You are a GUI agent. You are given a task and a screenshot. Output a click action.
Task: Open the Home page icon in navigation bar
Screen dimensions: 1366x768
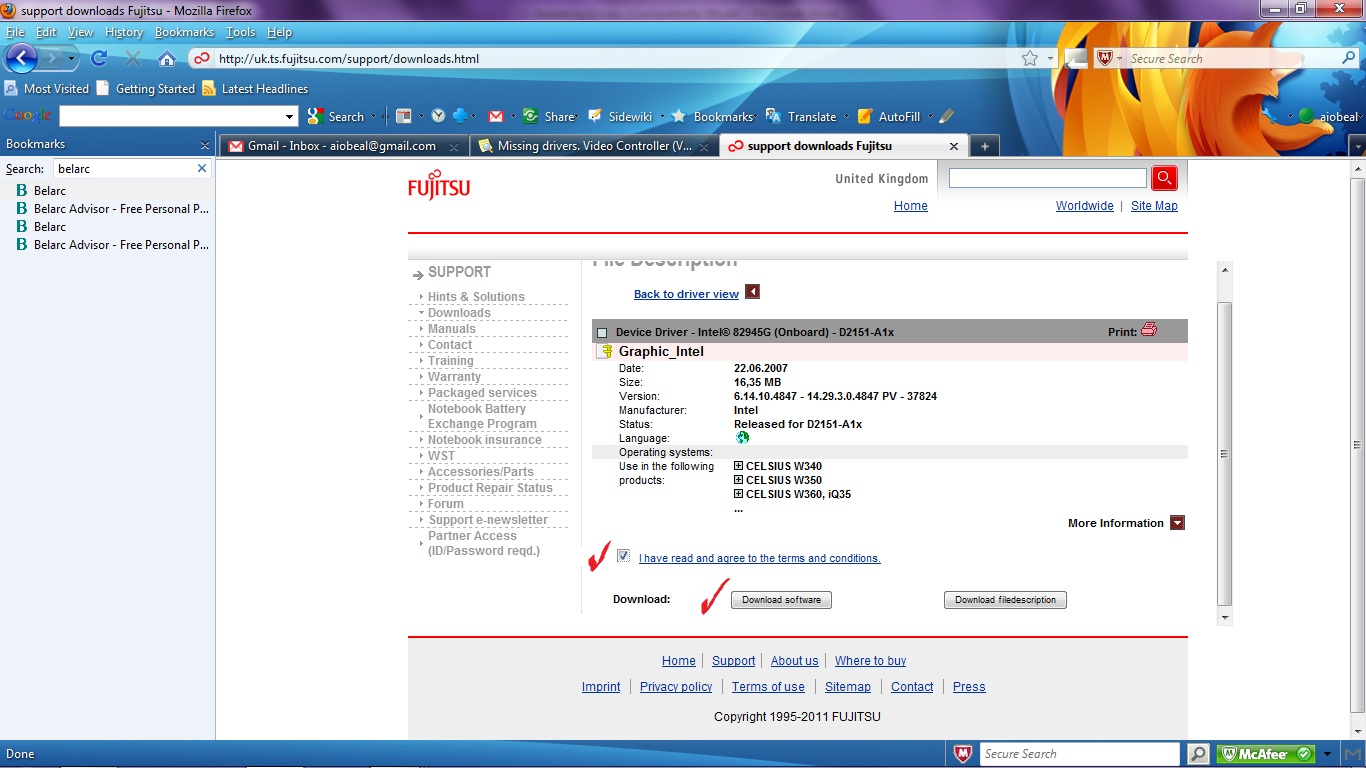tap(167, 59)
